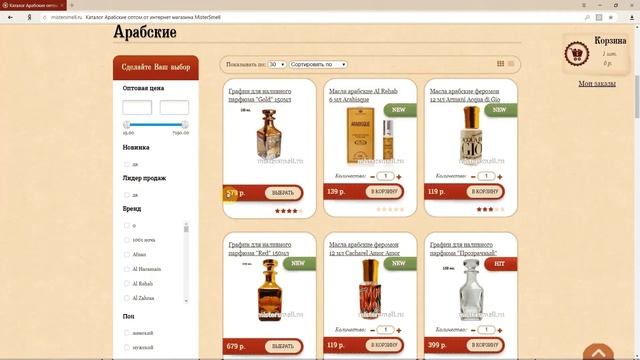Click the downloads icon in browser toolbar
The height and width of the screenshot is (360, 640).
coord(632,17)
